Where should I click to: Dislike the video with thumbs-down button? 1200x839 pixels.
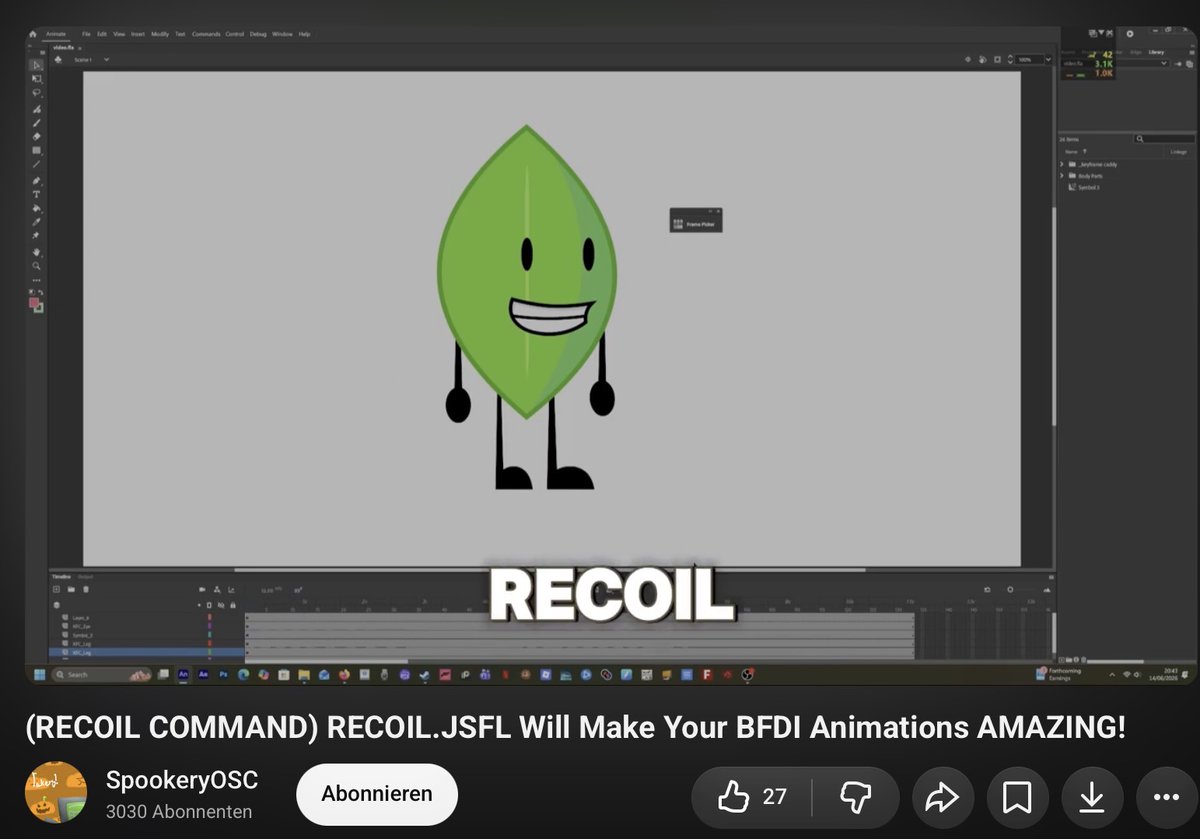tap(856, 797)
